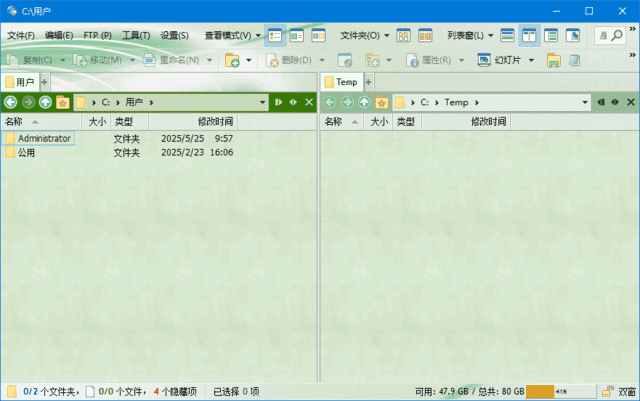Open the 文件(F) menu
Viewport: 640px width, 401px height.
(21, 36)
